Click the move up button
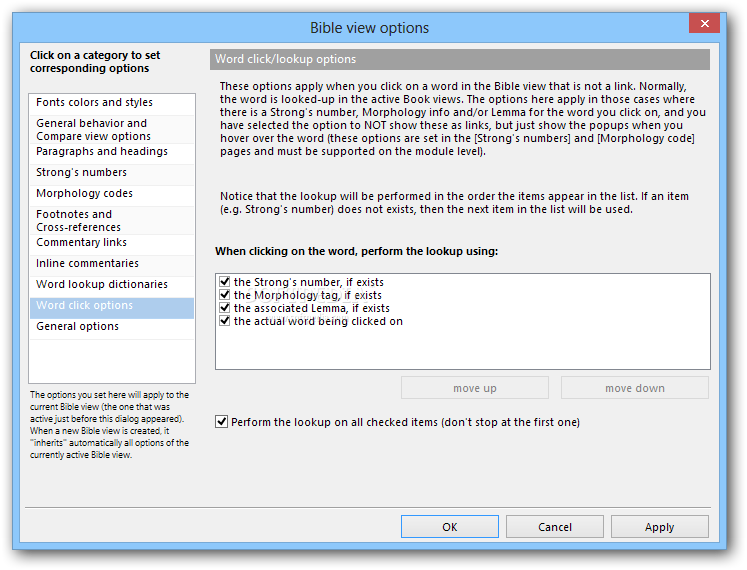 474,388
